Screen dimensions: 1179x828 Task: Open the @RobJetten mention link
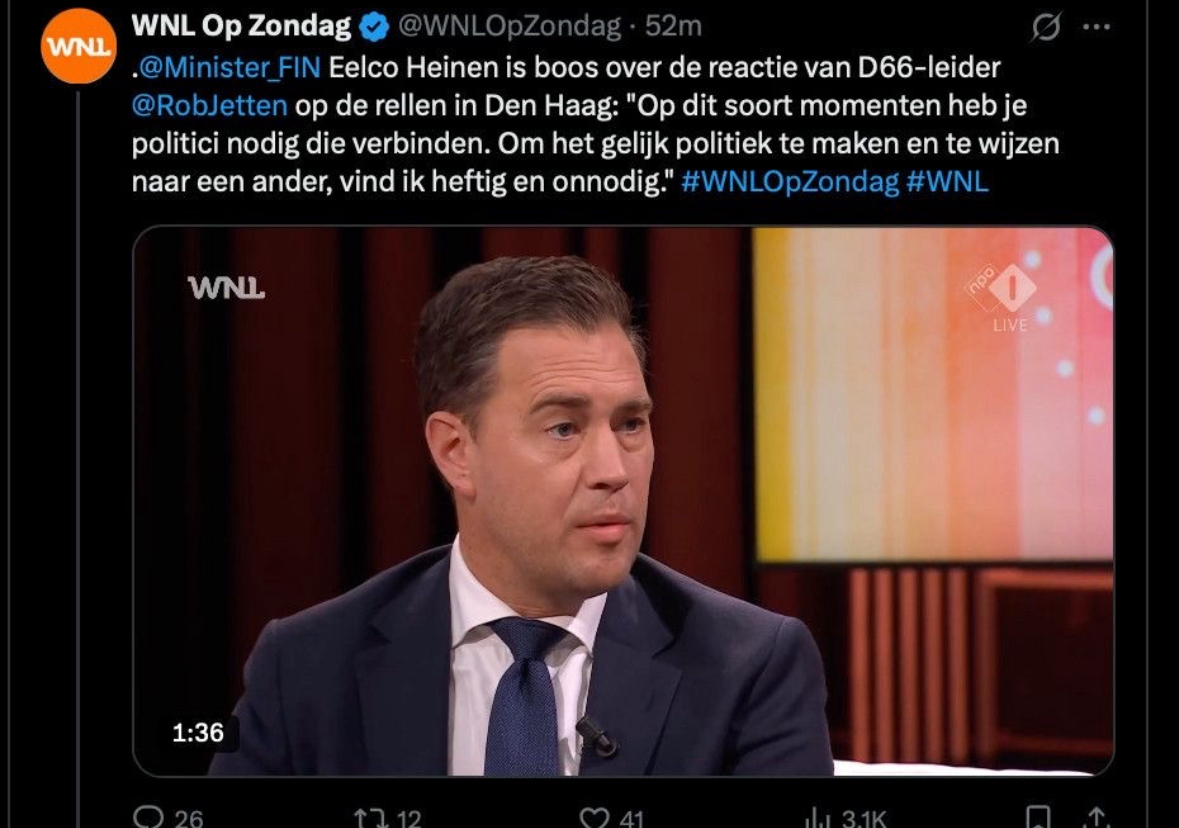pos(209,105)
